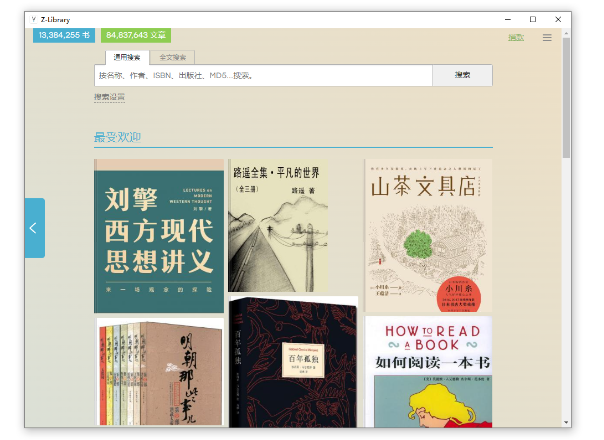This screenshot has width=604, height=440.
Task: Open the 山茶文具店 book cover
Action: pyautogui.click(x=428, y=235)
